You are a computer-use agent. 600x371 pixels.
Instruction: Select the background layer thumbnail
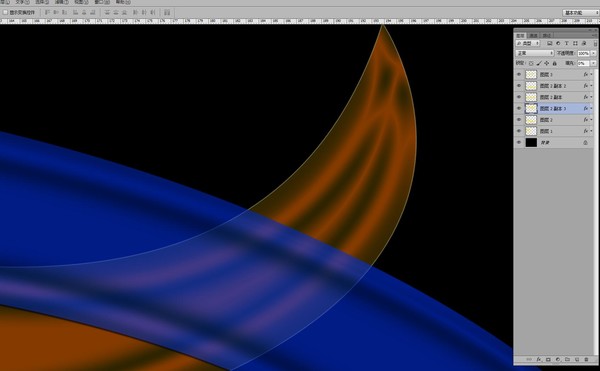click(x=531, y=143)
